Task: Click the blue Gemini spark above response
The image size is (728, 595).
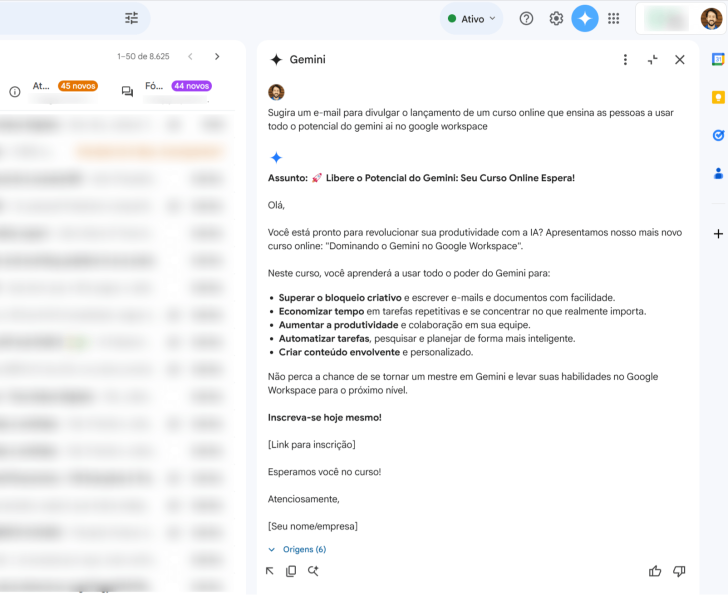Action: click(276, 158)
